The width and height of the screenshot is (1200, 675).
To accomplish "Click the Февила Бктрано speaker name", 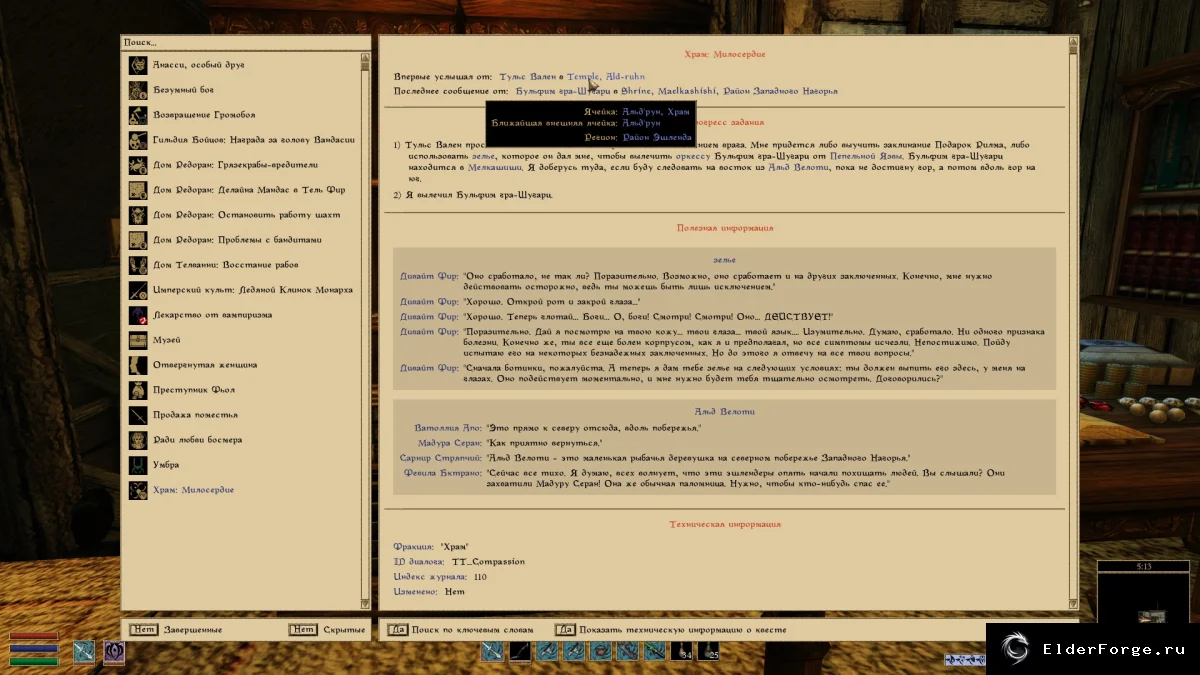I will coord(443,472).
